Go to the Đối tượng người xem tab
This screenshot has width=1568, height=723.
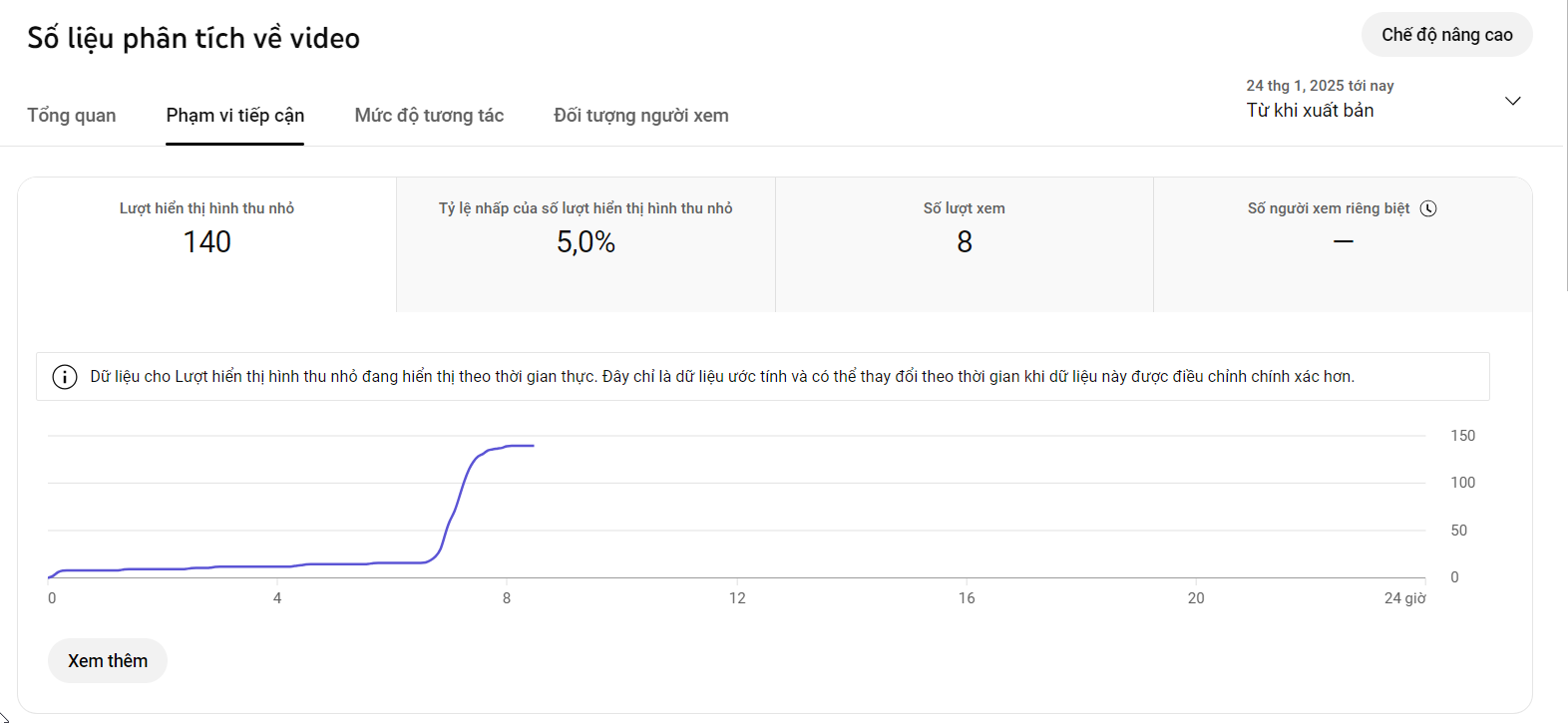pos(640,116)
